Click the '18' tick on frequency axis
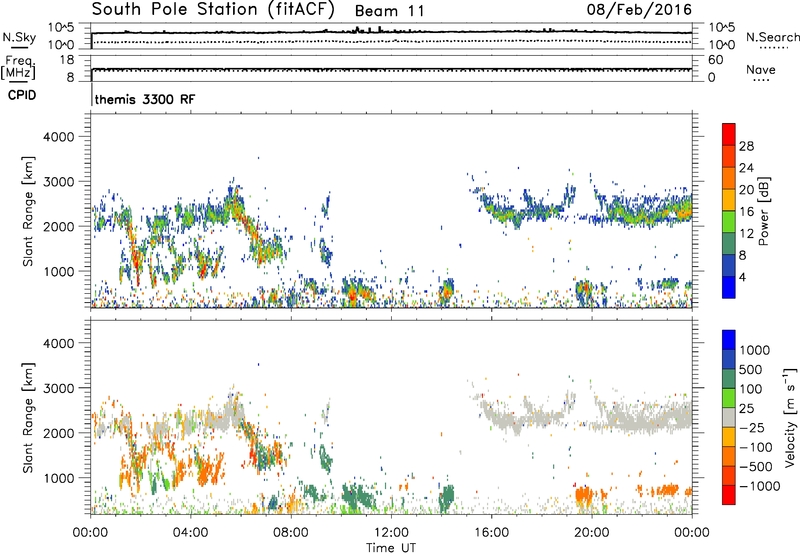Viewport: 800px width, 554px height. (67, 60)
